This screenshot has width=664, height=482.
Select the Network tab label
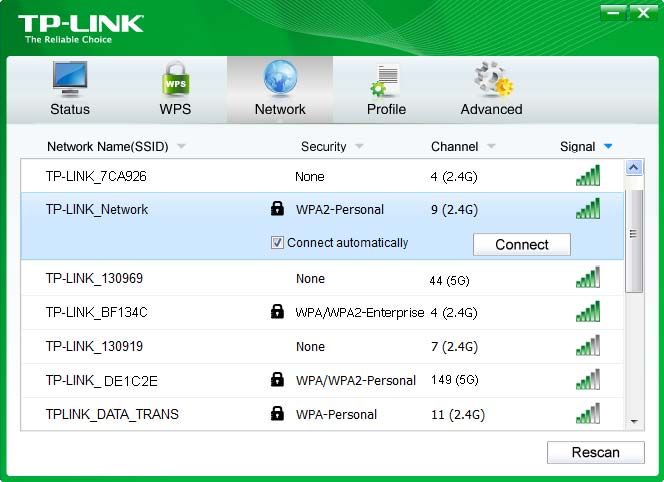[280, 109]
